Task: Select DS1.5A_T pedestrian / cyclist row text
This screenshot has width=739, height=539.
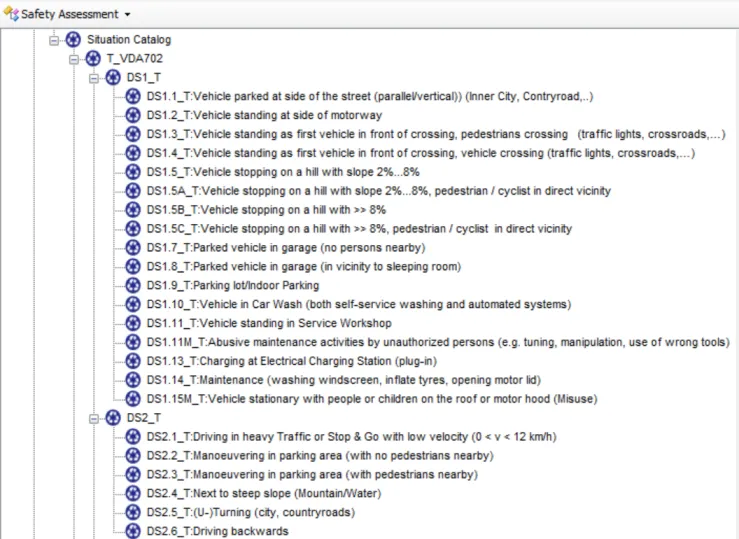Action: coord(379,191)
